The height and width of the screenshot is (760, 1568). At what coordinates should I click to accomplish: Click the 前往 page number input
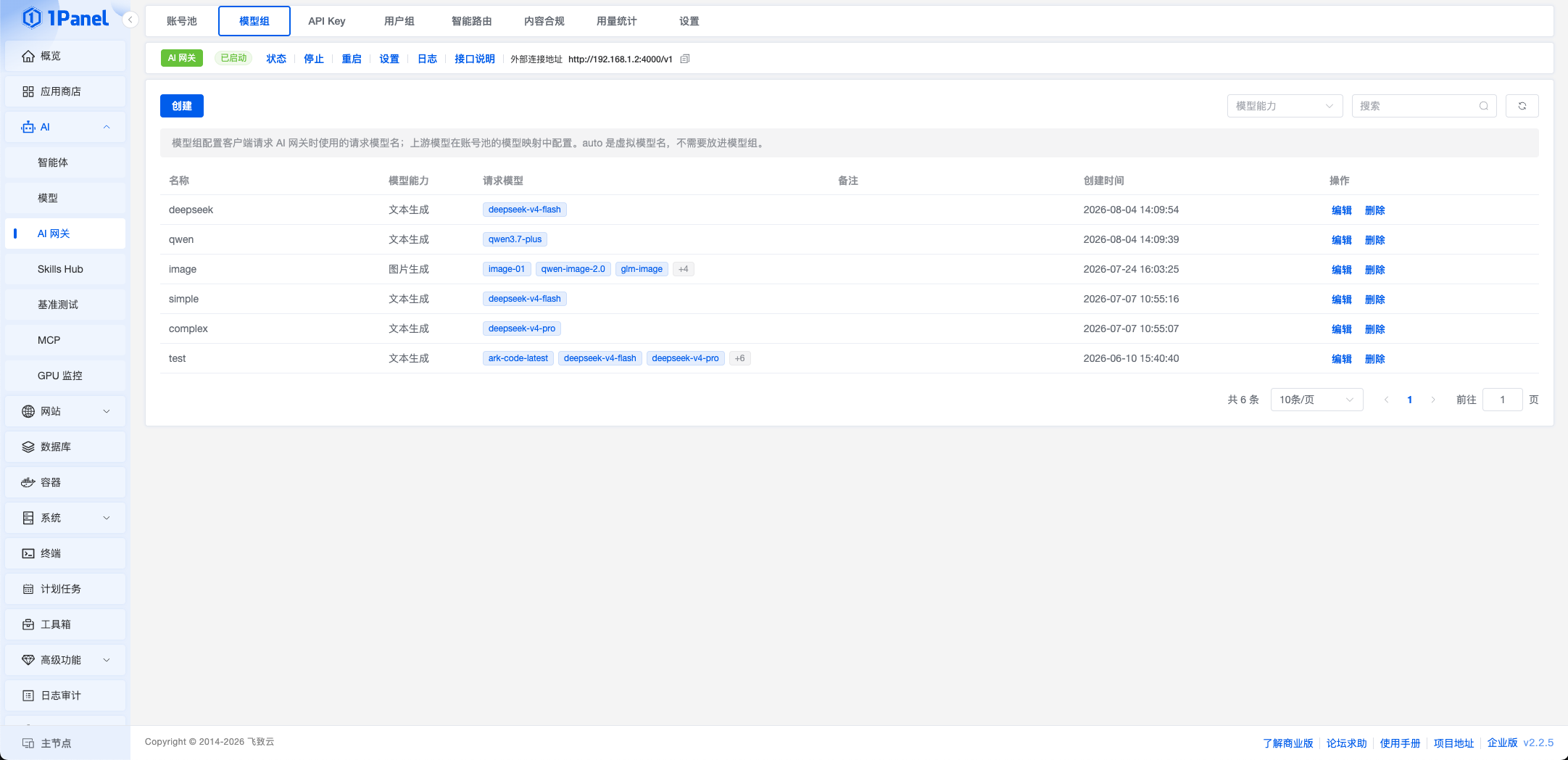pyautogui.click(x=1502, y=400)
